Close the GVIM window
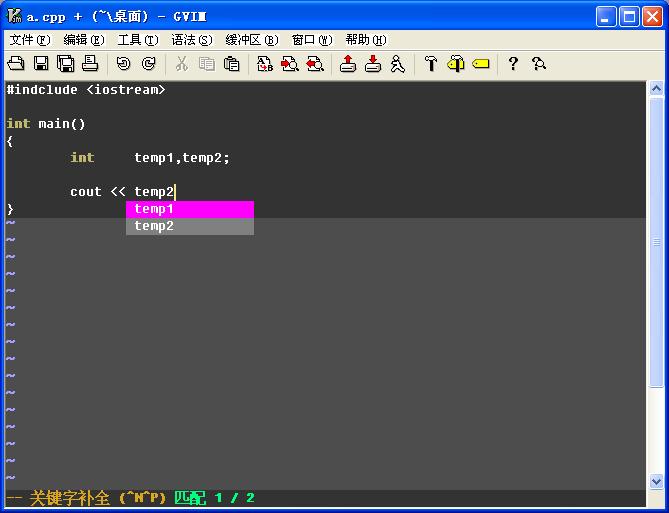The height and width of the screenshot is (513, 669). 653,17
